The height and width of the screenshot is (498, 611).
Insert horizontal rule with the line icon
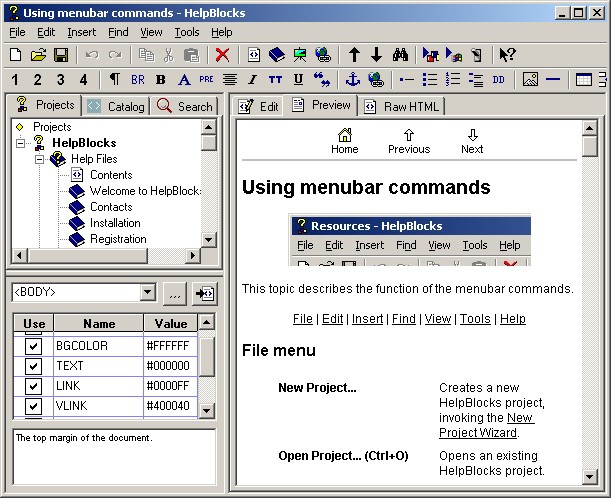(x=553, y=79)
